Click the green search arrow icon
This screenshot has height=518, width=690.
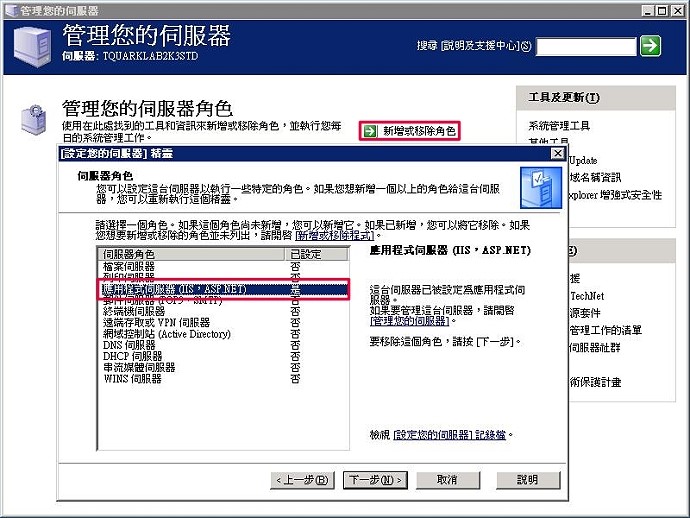tap(650, 45)
